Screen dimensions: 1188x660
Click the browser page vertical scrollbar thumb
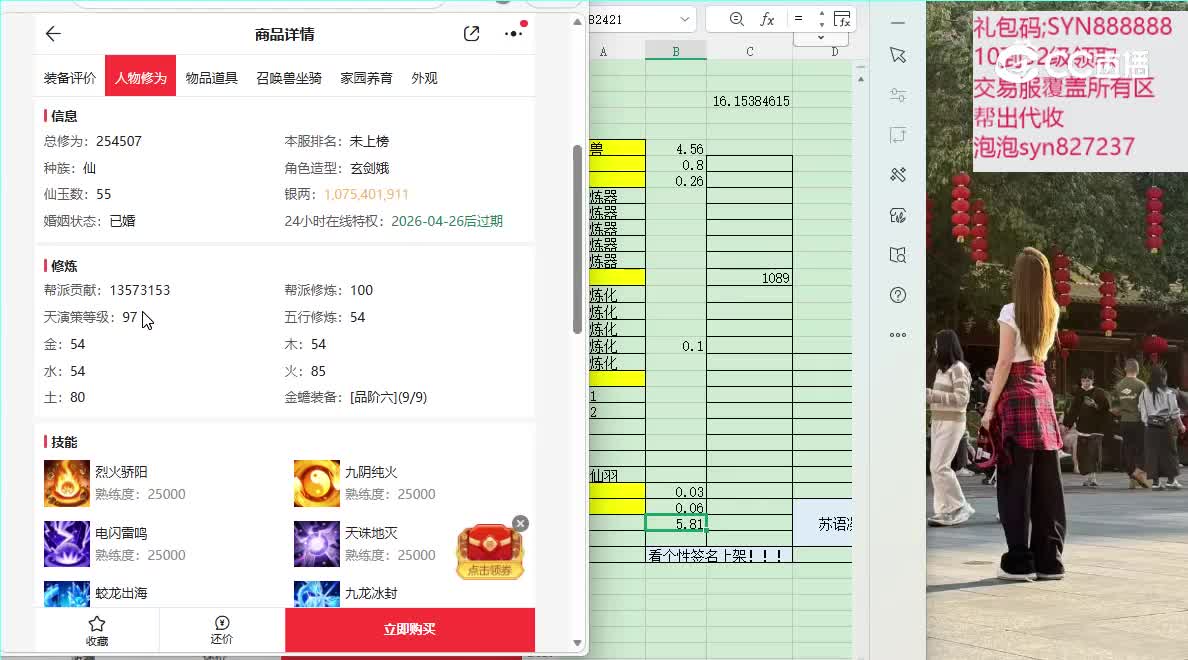(x=577, y=240)
